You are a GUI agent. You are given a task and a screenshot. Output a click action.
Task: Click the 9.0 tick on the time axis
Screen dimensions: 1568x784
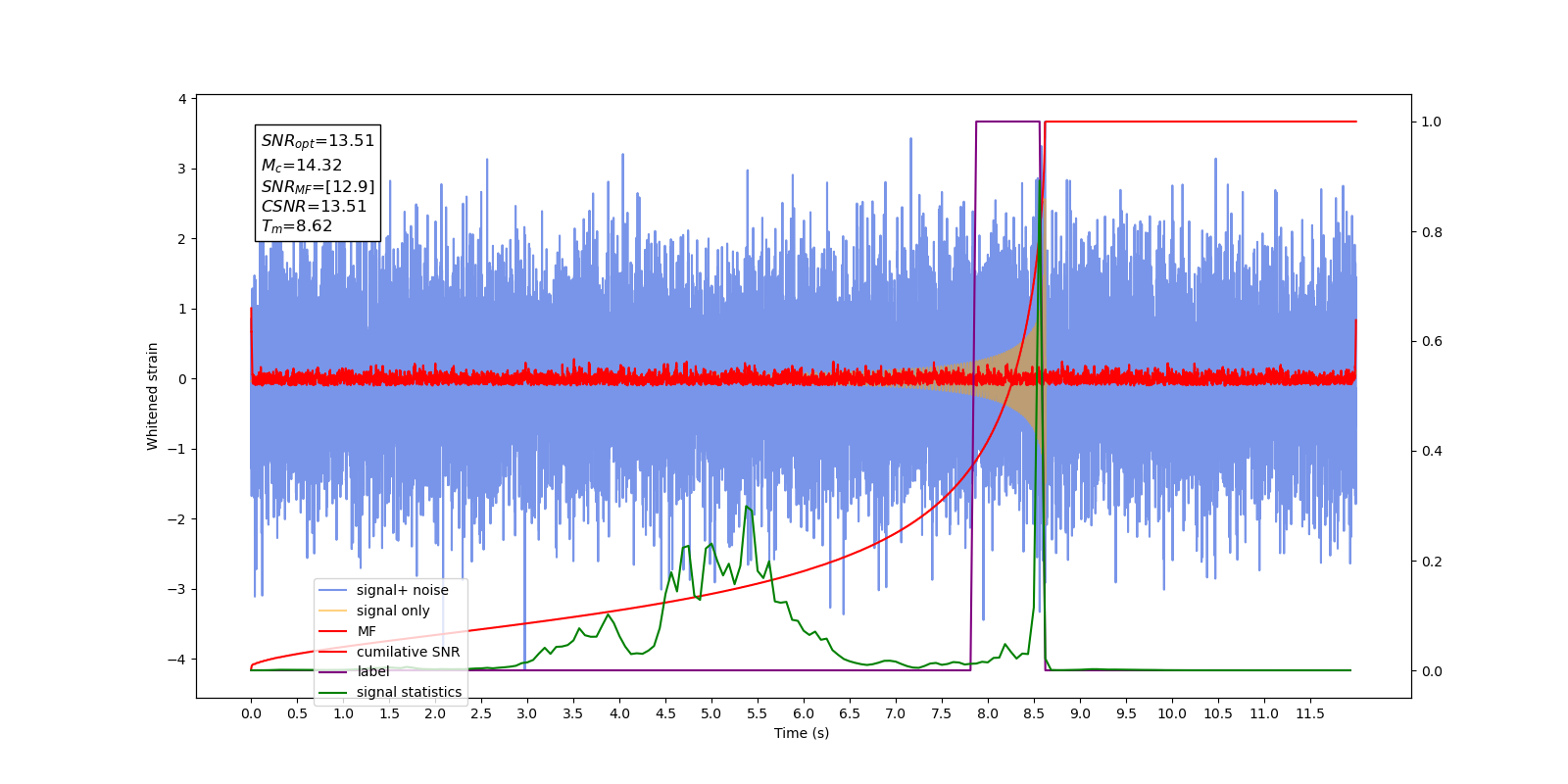pos(1080,713)
